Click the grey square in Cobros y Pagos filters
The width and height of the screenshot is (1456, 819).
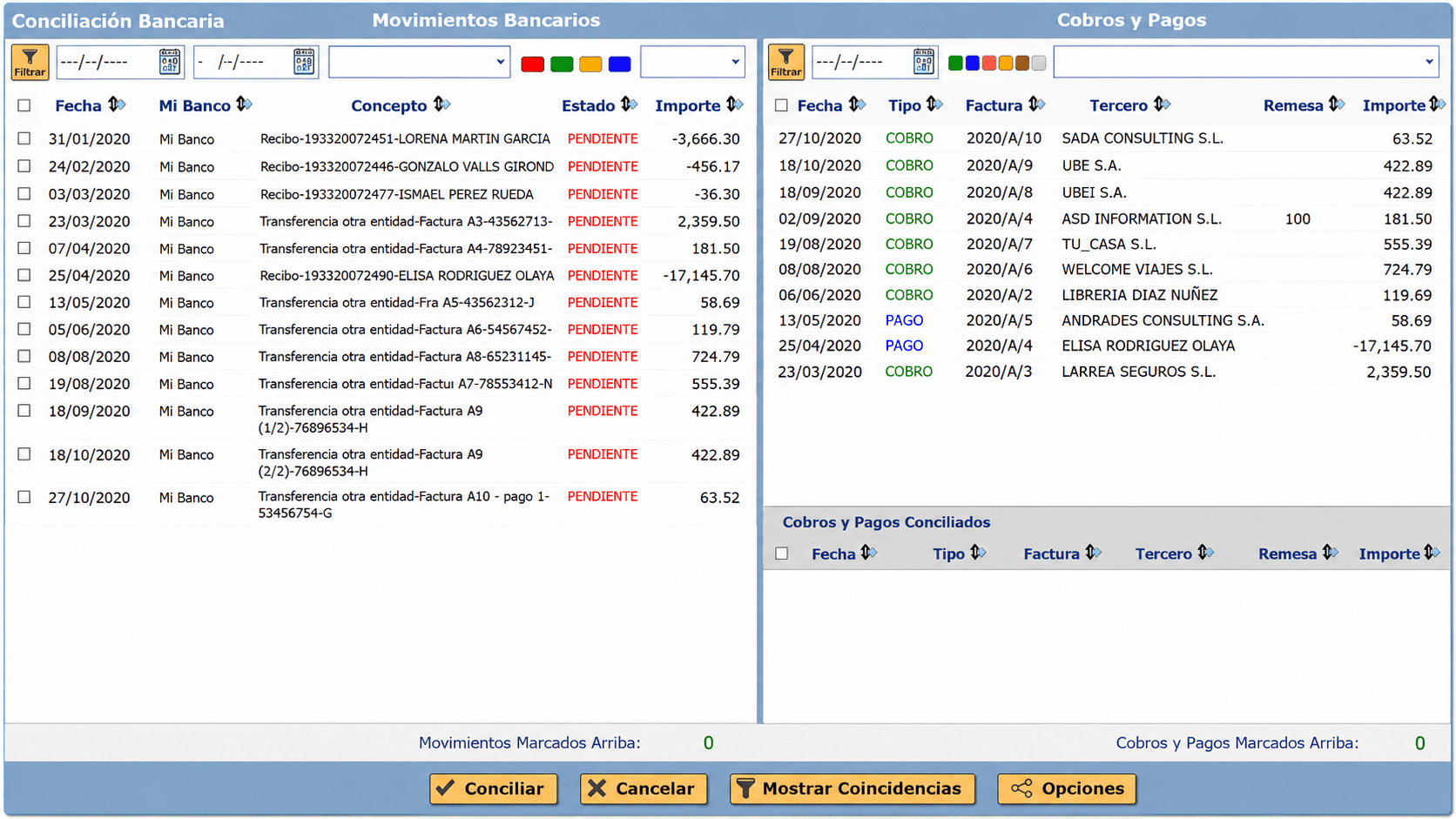coord(1039,63)
